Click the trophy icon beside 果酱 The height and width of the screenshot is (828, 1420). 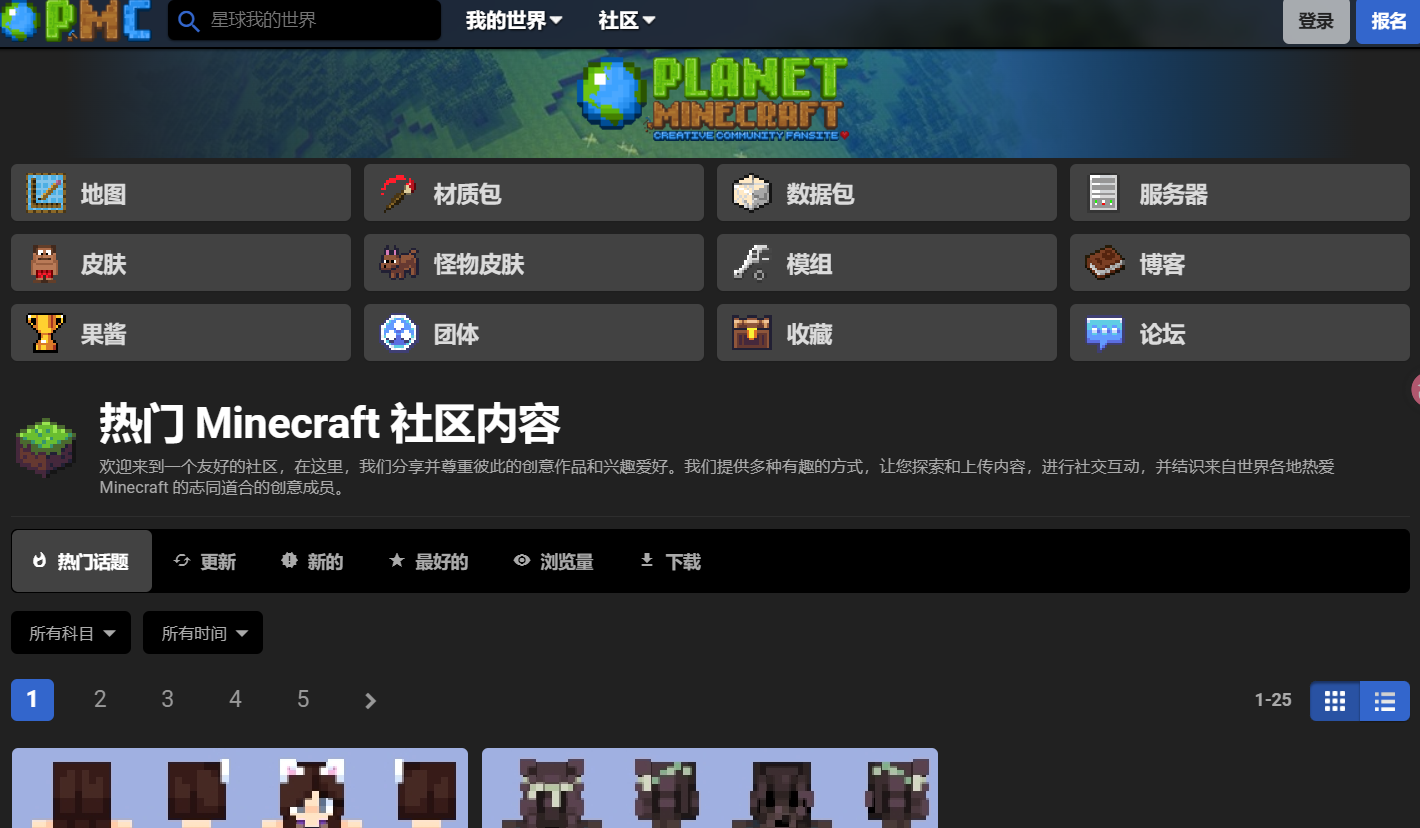click(x=45, y=333)
